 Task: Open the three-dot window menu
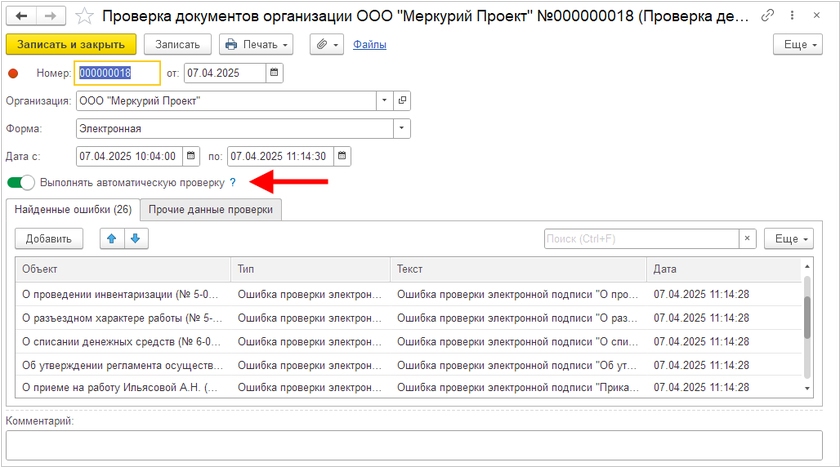click(792, 16)
